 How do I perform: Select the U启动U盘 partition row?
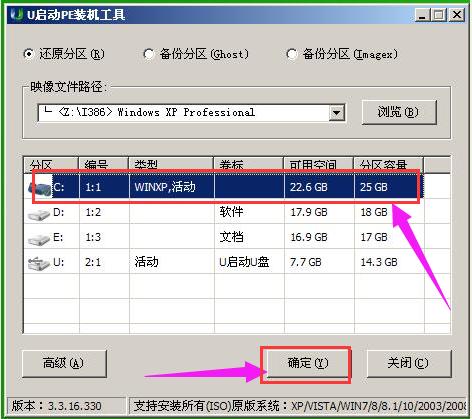(x=224, y=262)
